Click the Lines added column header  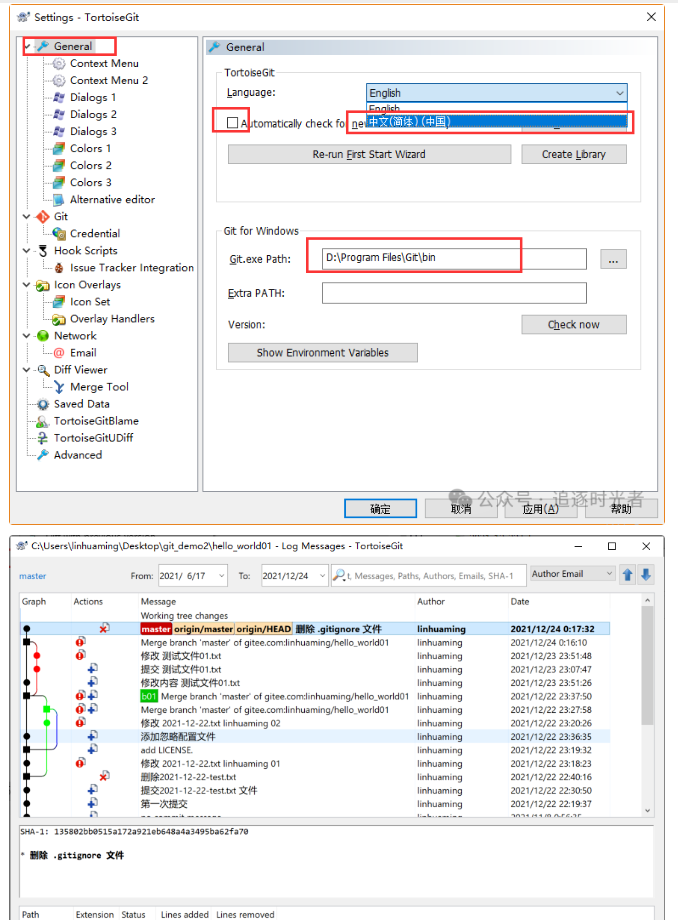[x=185, y=914]
